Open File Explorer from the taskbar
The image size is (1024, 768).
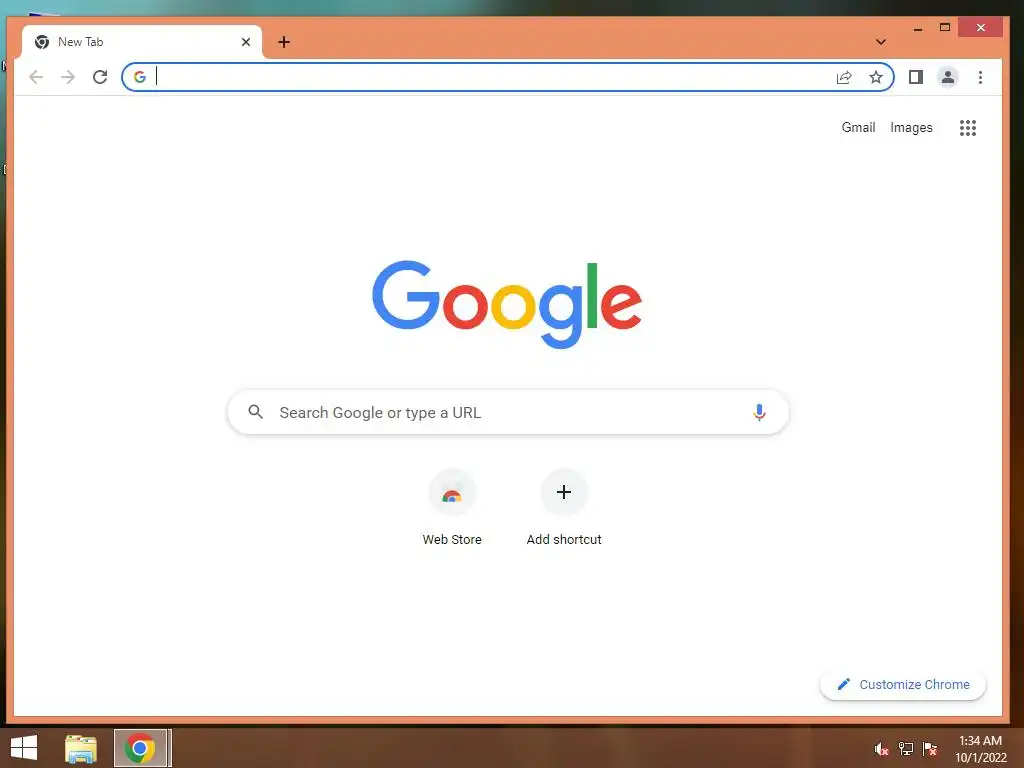[x=81, y=748]
